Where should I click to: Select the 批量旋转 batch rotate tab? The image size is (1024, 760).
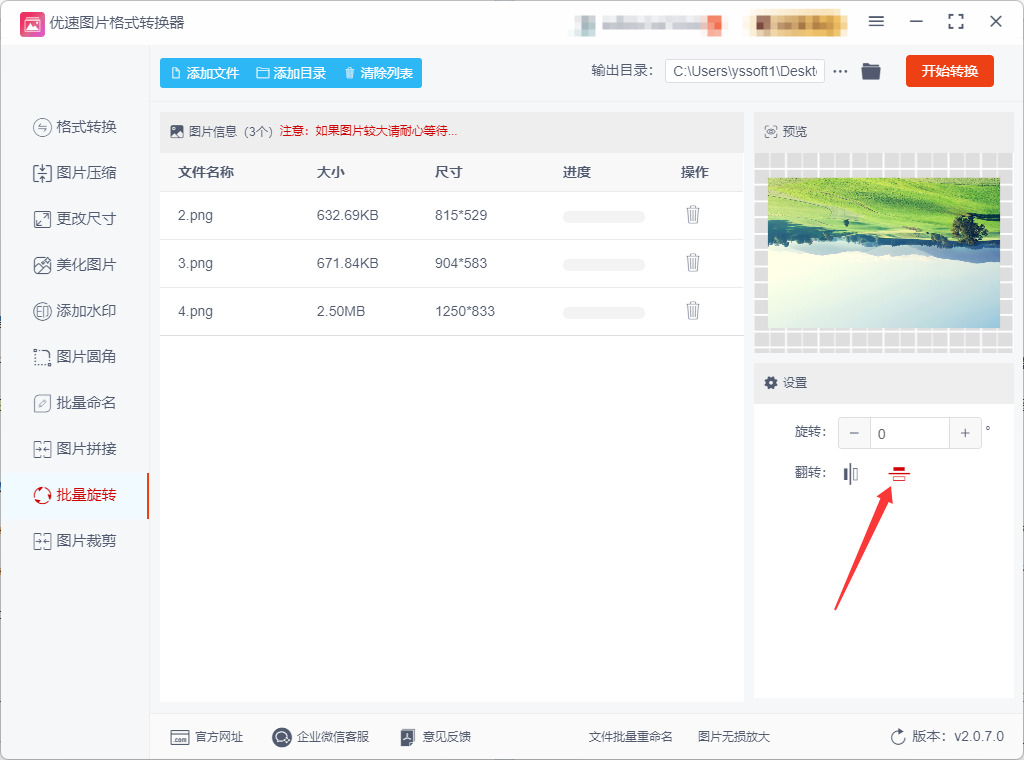coord(74,495)
